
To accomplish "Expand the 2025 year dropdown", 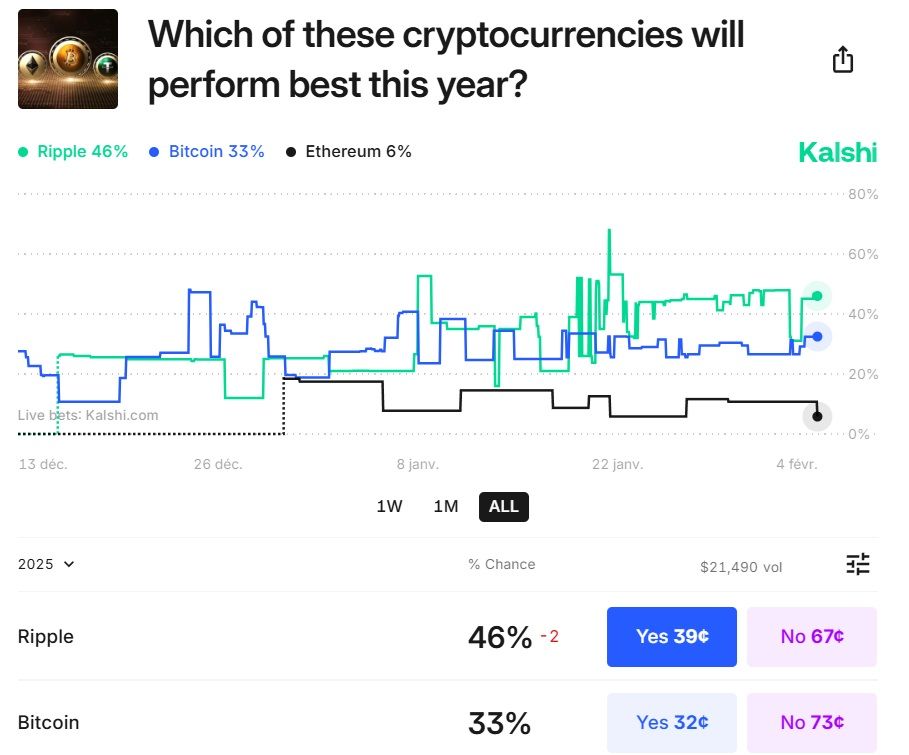I will [x=46, y=564].
